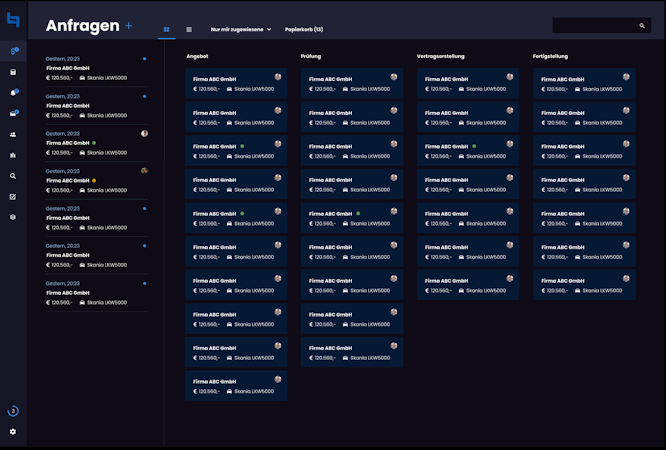
Task: Click the avatar on the bottom Fertigstellung card
Action: coord(626,279)
